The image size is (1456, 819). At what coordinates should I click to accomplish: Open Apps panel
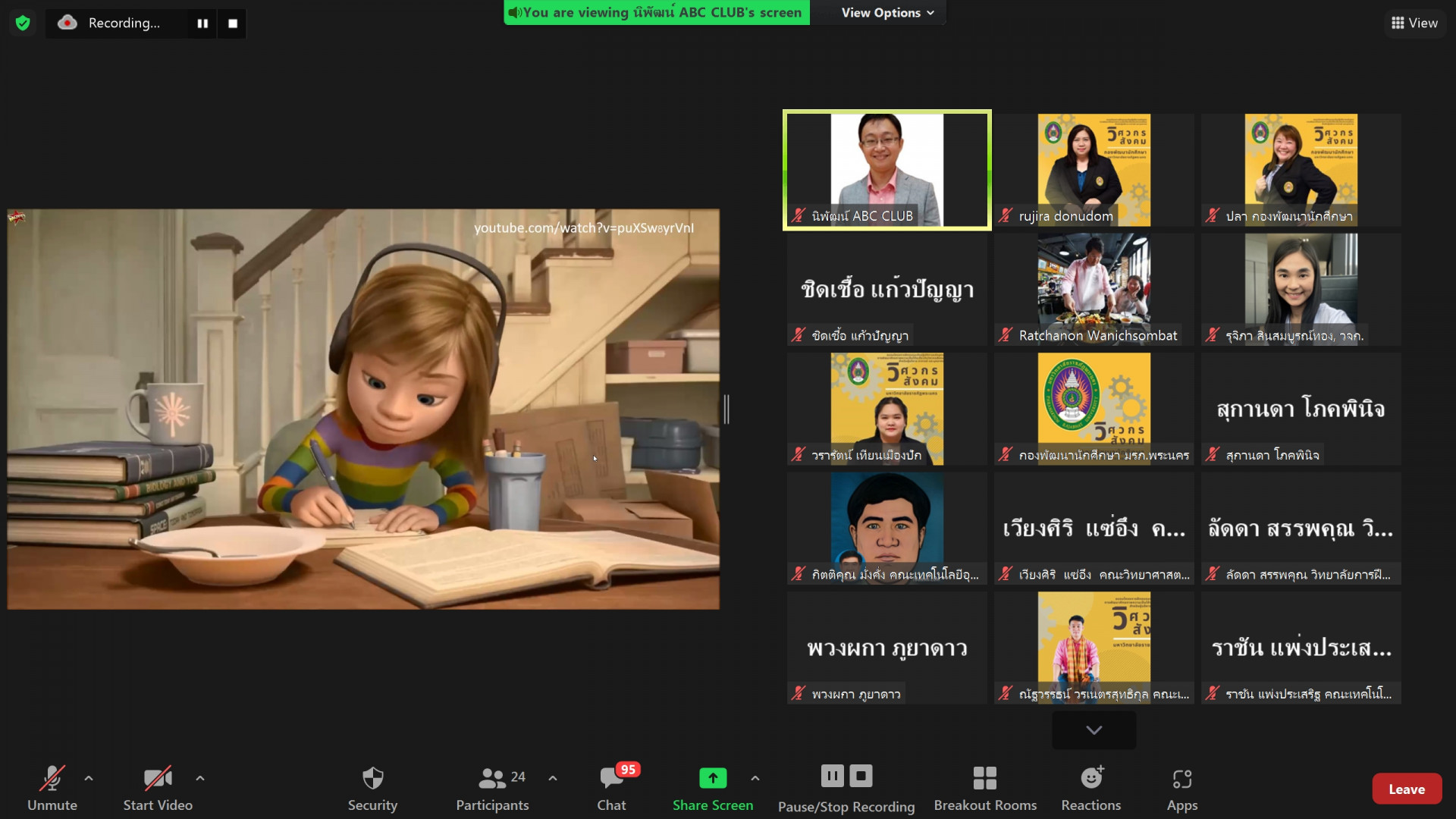click(x=1182, y=789)
